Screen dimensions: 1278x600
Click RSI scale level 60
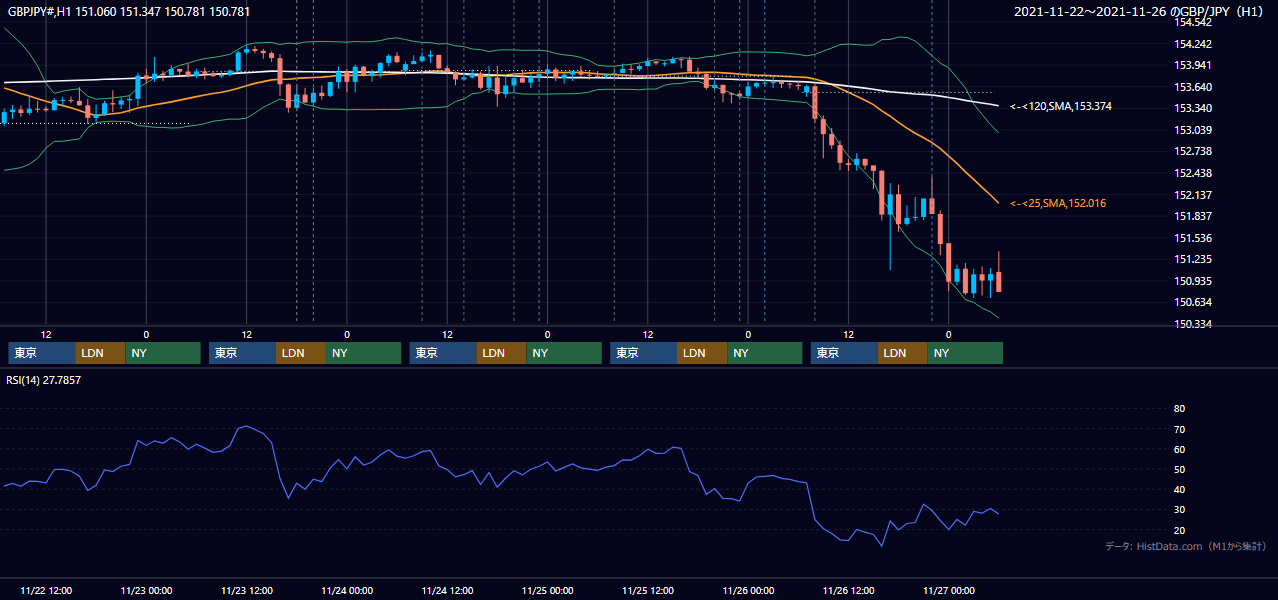pyautogui.click(x=1179, y=449)
